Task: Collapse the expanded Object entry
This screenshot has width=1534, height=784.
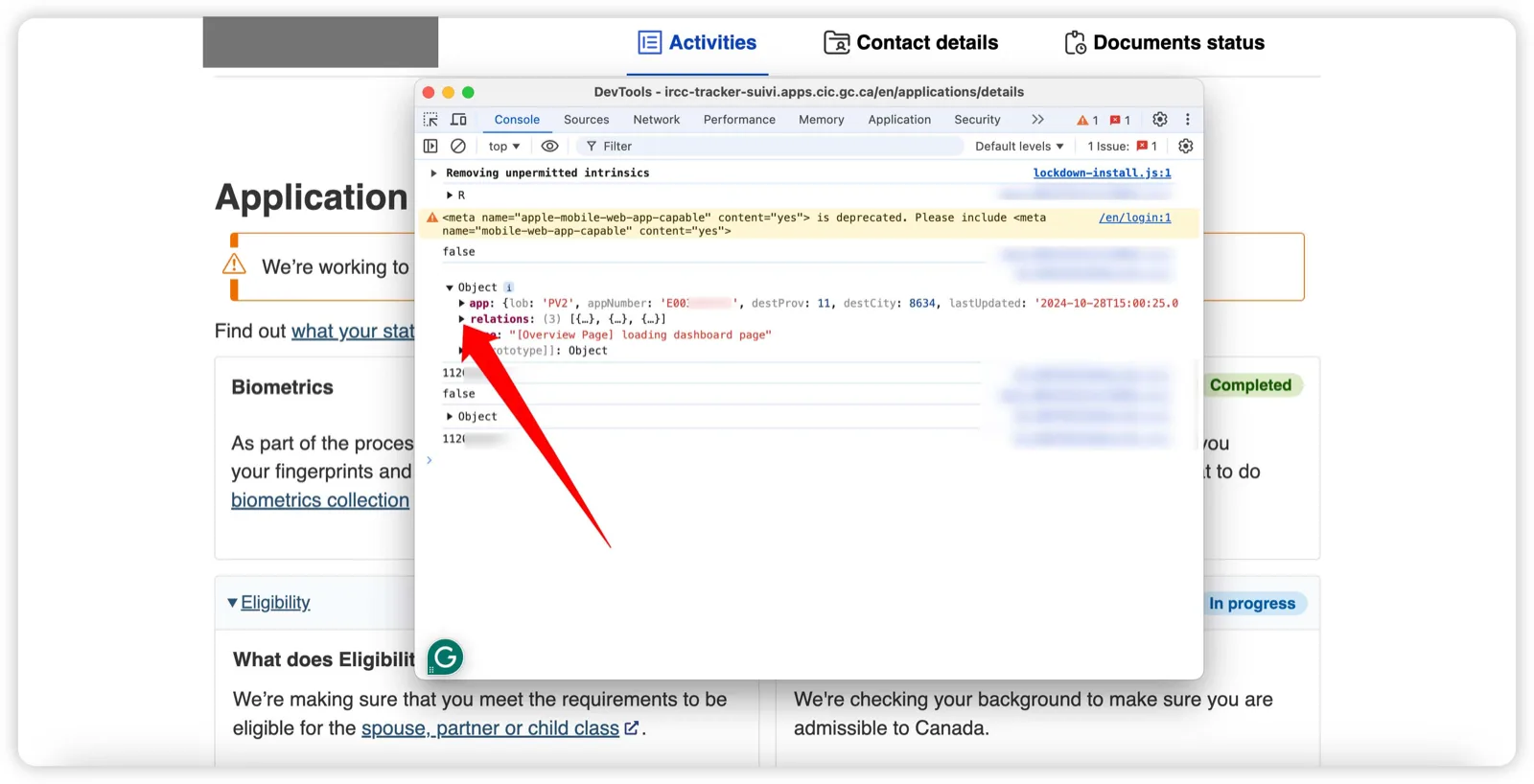Action: (450, 288)
